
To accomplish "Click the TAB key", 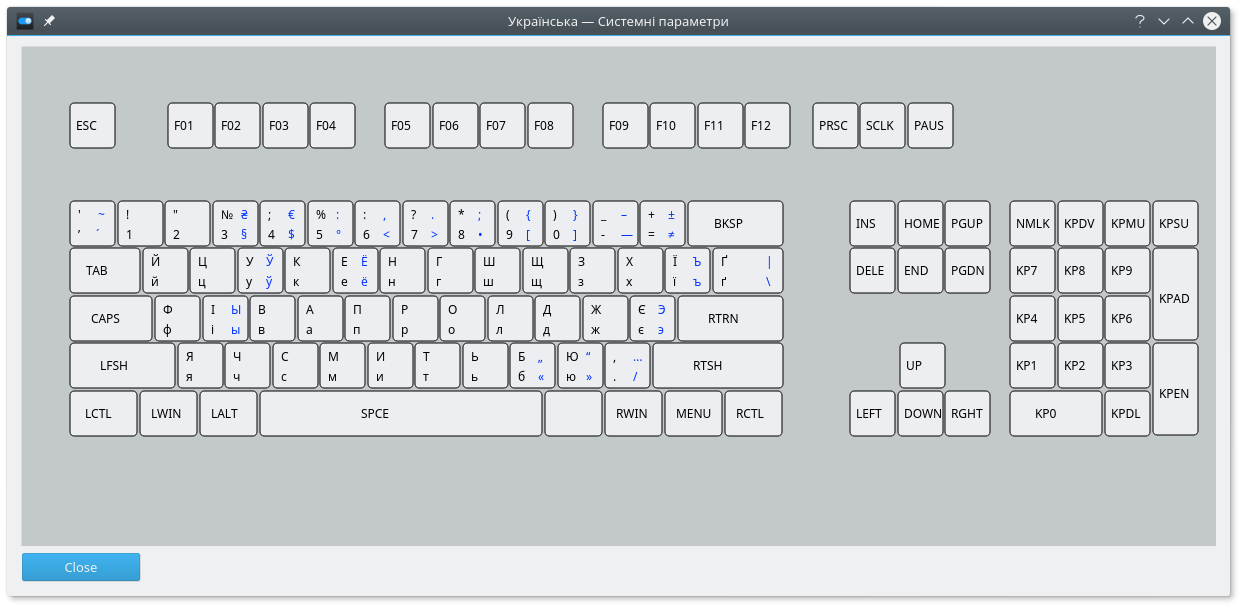I will tap(105, 271).
